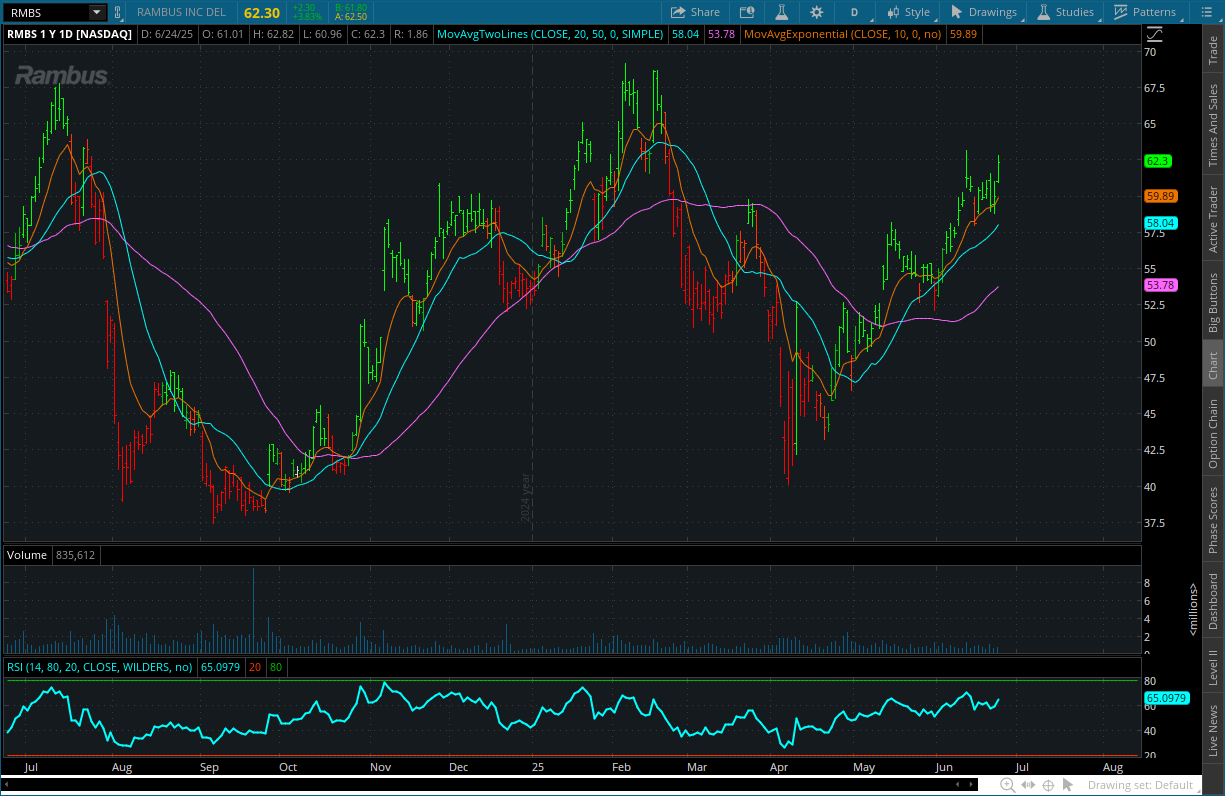Open the Big Buttons sidebar tab
This screenshot has height=796, width=1225.
1213,302
